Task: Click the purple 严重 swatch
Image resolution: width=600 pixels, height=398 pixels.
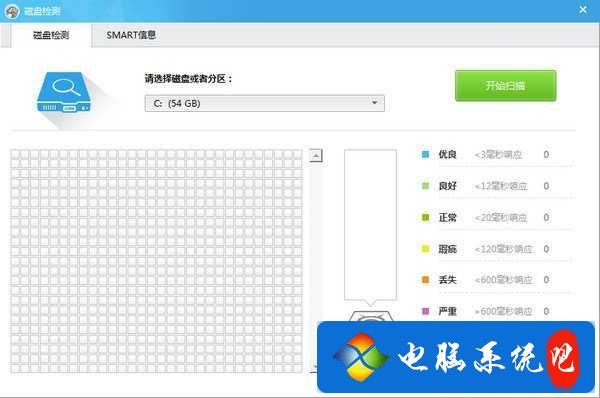Action: pyautogui.click(x=425, y=311)
